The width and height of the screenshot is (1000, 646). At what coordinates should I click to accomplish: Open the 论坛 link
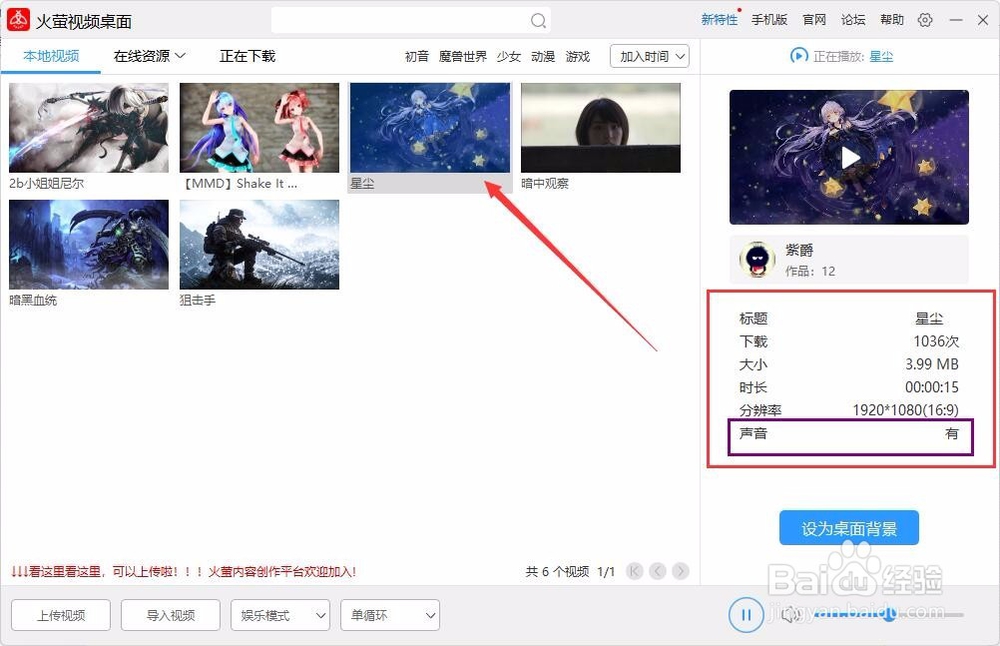[x=853, y=20]
